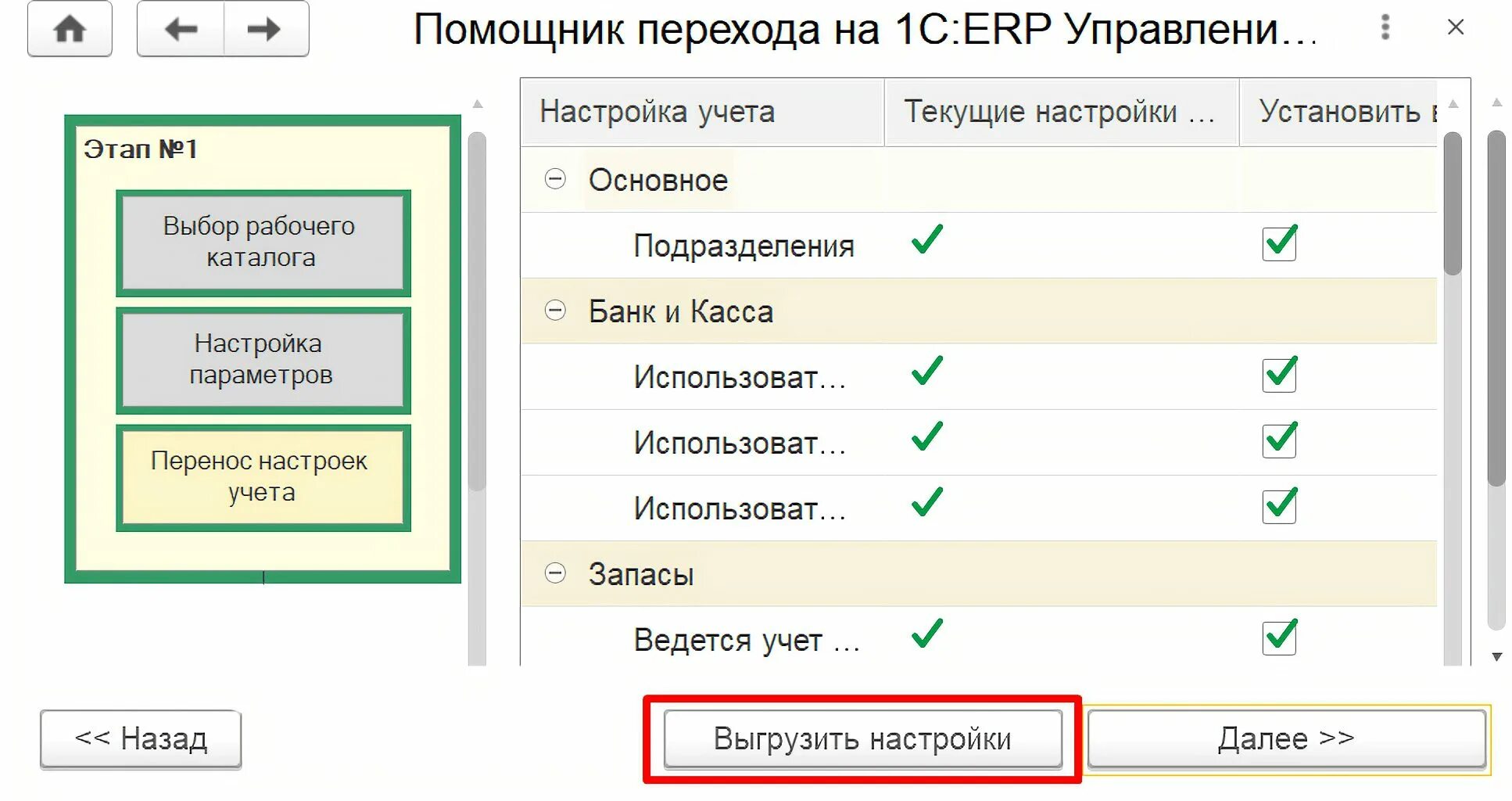Go back with << Назад button
Image resolution: width=1512 pixels, height=801 pixels.
(141, 738)
